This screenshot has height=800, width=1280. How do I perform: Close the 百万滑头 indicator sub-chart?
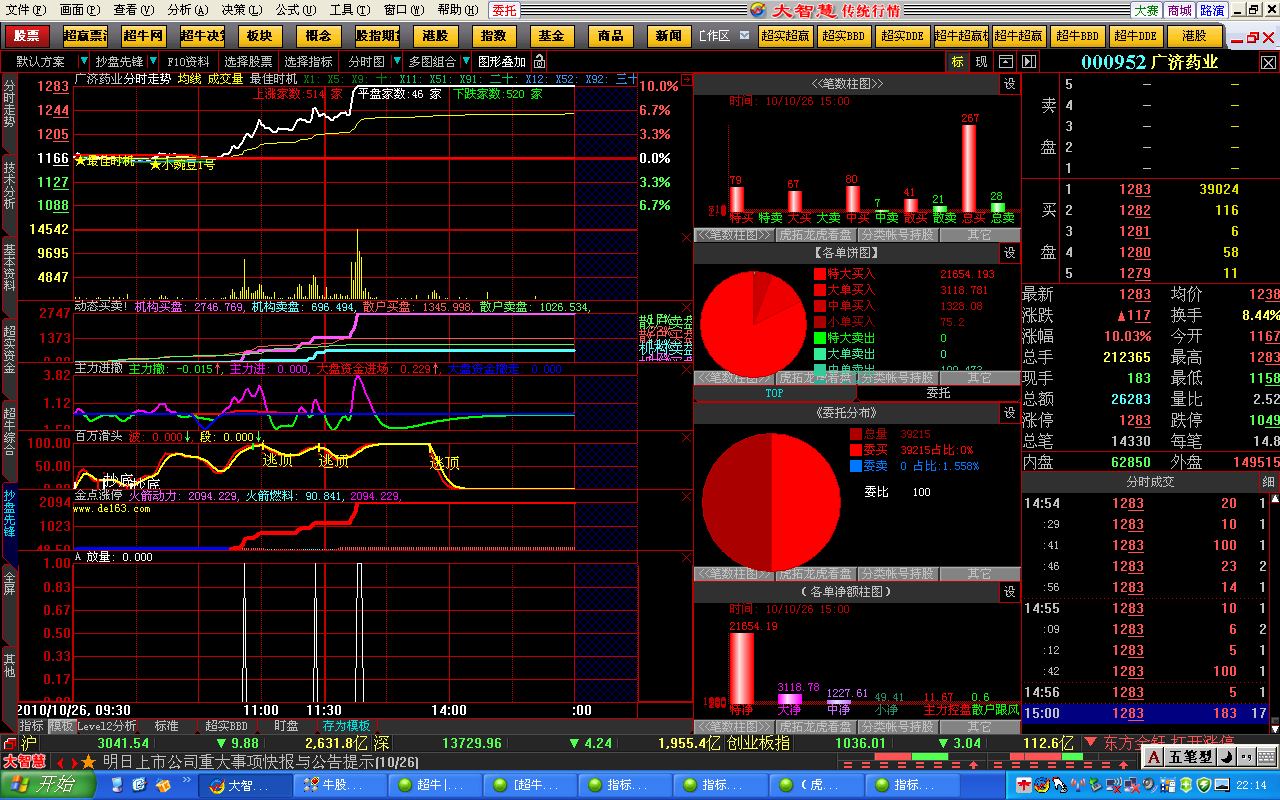pyautogui.click(x=686, y=437)
